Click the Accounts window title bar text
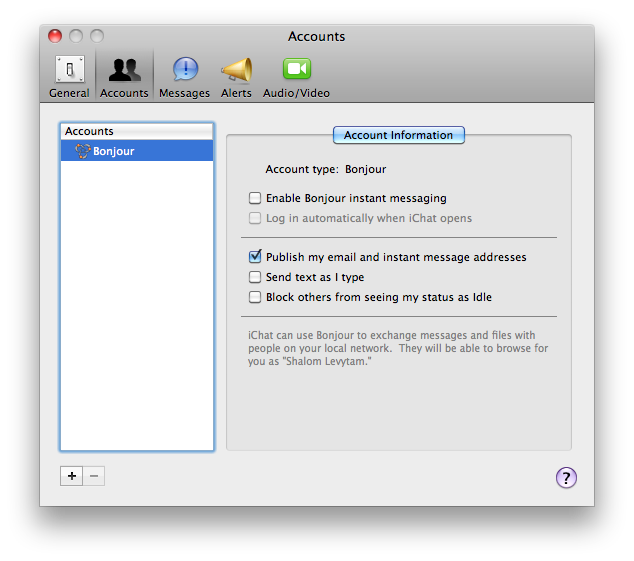Viewport: 634px width, 561px height. pos(316,36)
